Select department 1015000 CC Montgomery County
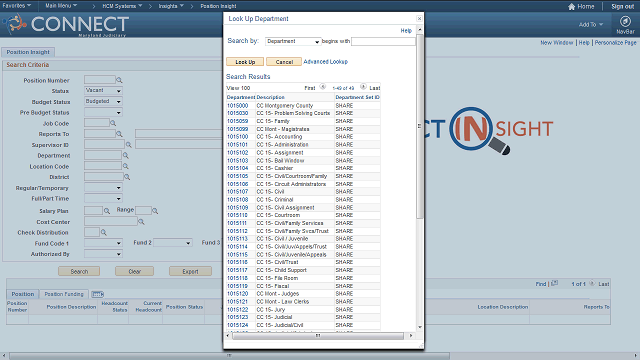The image size is (640, 360). pyautogui.click(x=237, y=105)
